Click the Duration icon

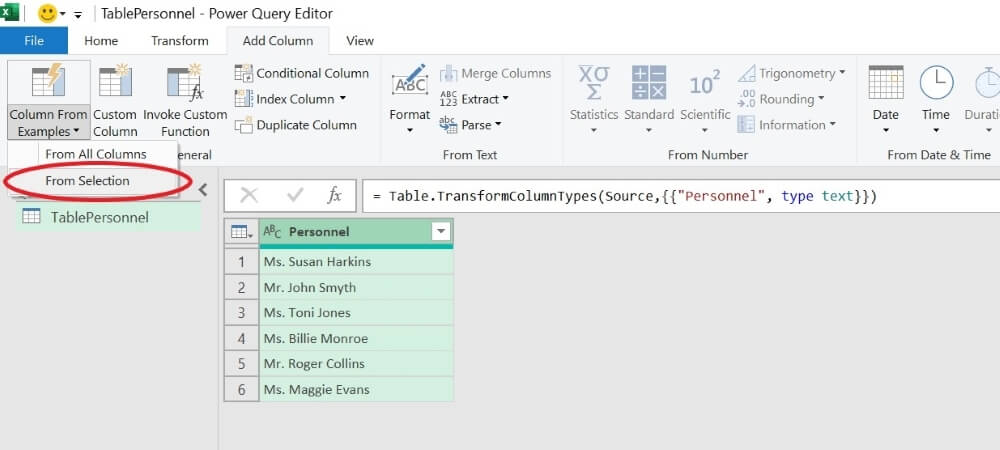[x=987, y=82]
